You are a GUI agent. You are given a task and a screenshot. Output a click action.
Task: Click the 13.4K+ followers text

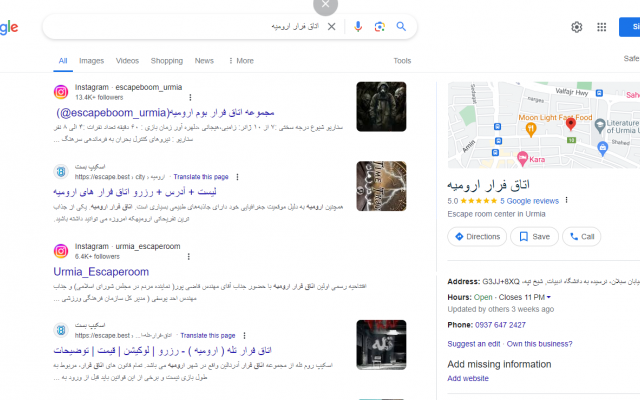(x=99, y=98)
